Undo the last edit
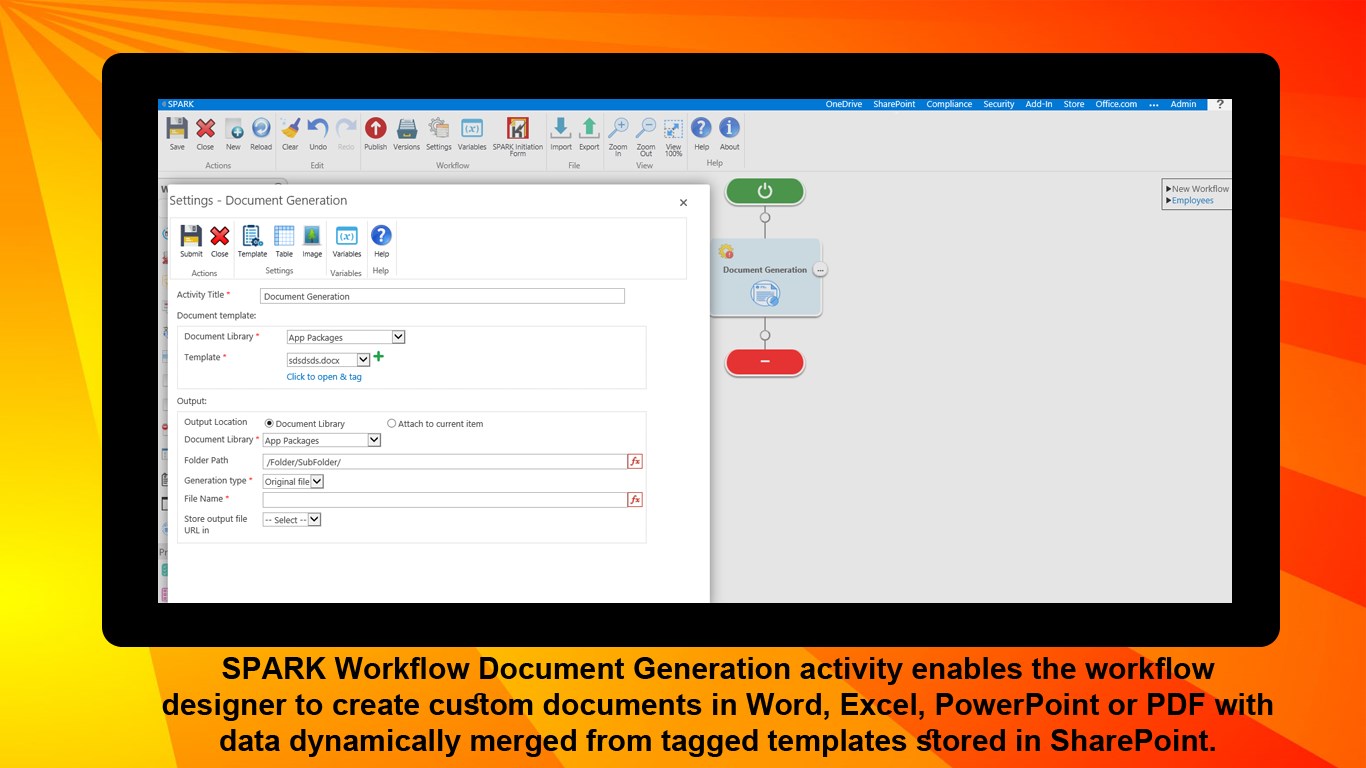This screenshot has height=768, width=1366. coord(318,133)
